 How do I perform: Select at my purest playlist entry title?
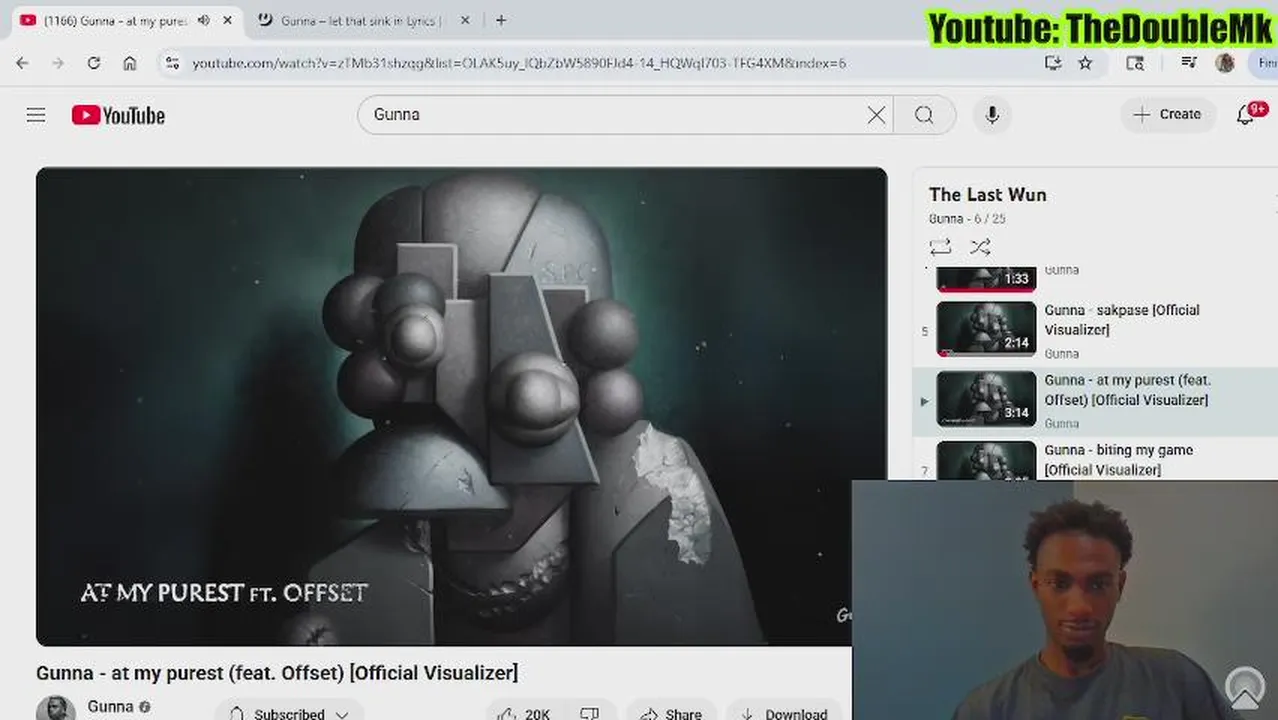1128,390
